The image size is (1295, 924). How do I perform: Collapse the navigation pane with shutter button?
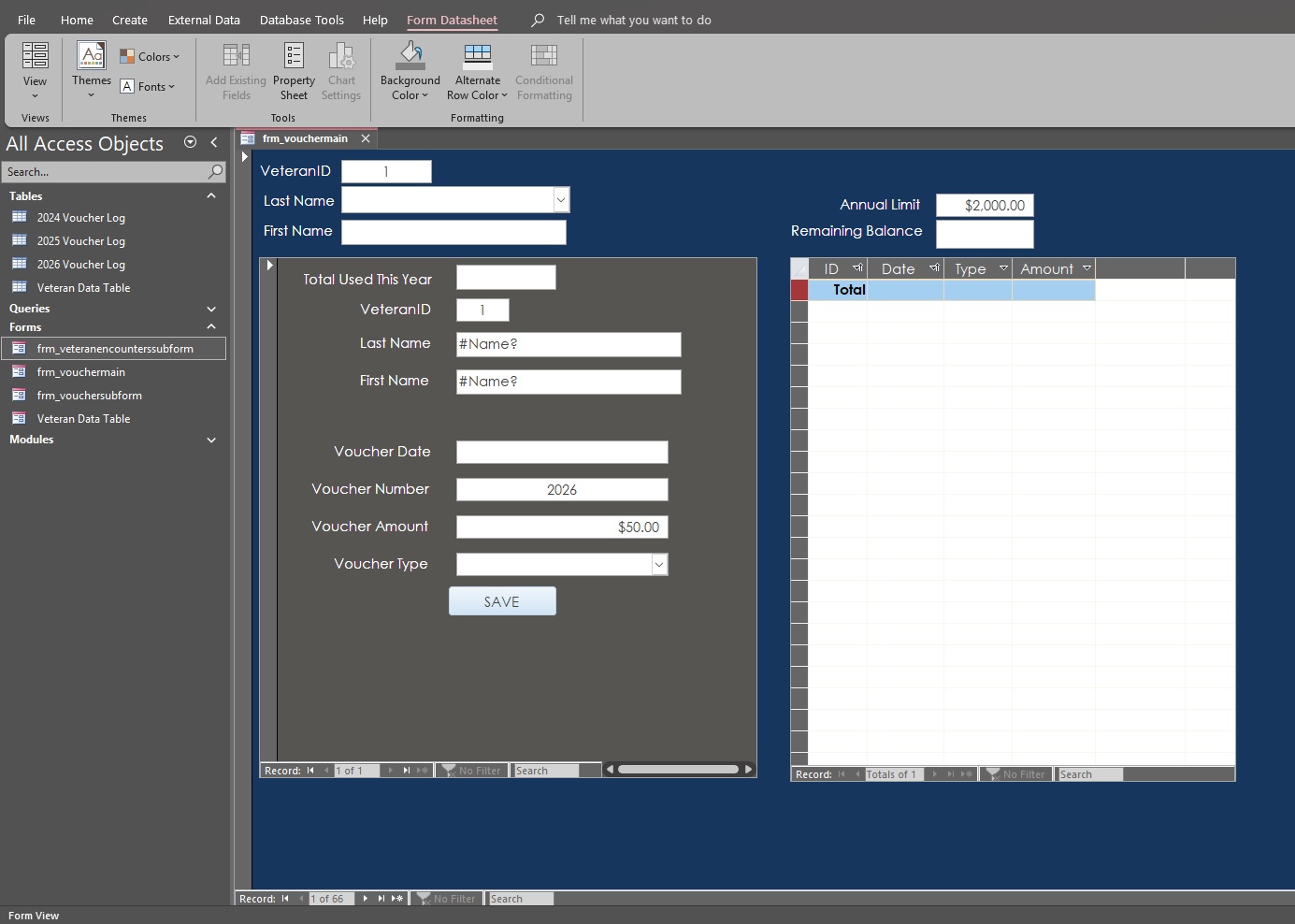tap(214, 142)
